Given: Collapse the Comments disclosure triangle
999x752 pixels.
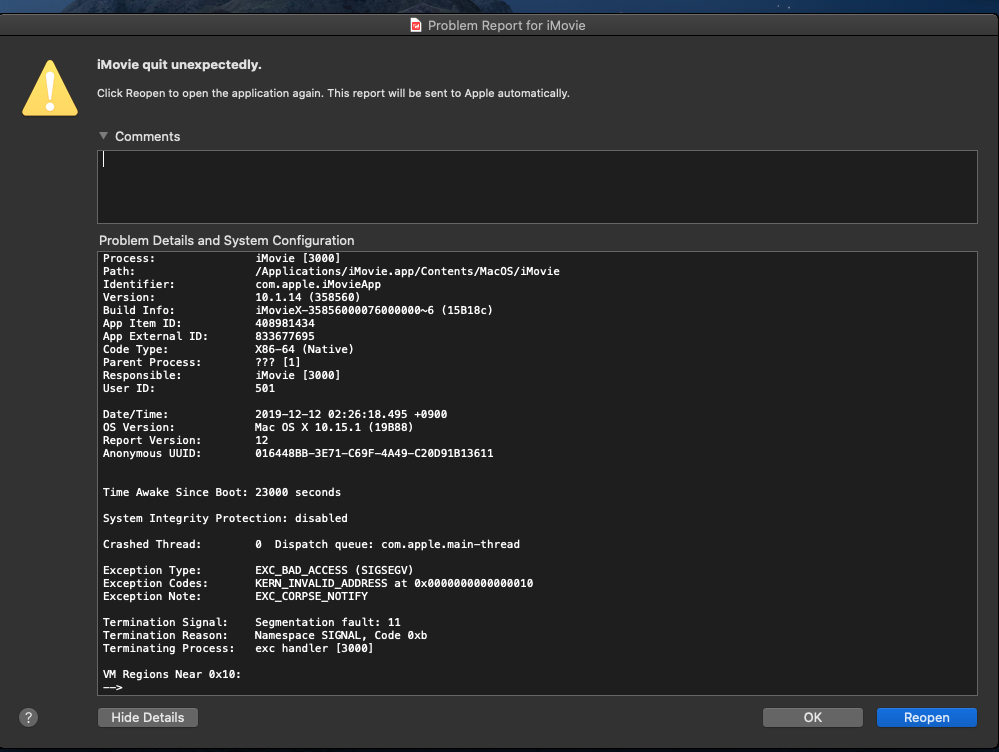Looking at the screenshot, I should (103, 136).
